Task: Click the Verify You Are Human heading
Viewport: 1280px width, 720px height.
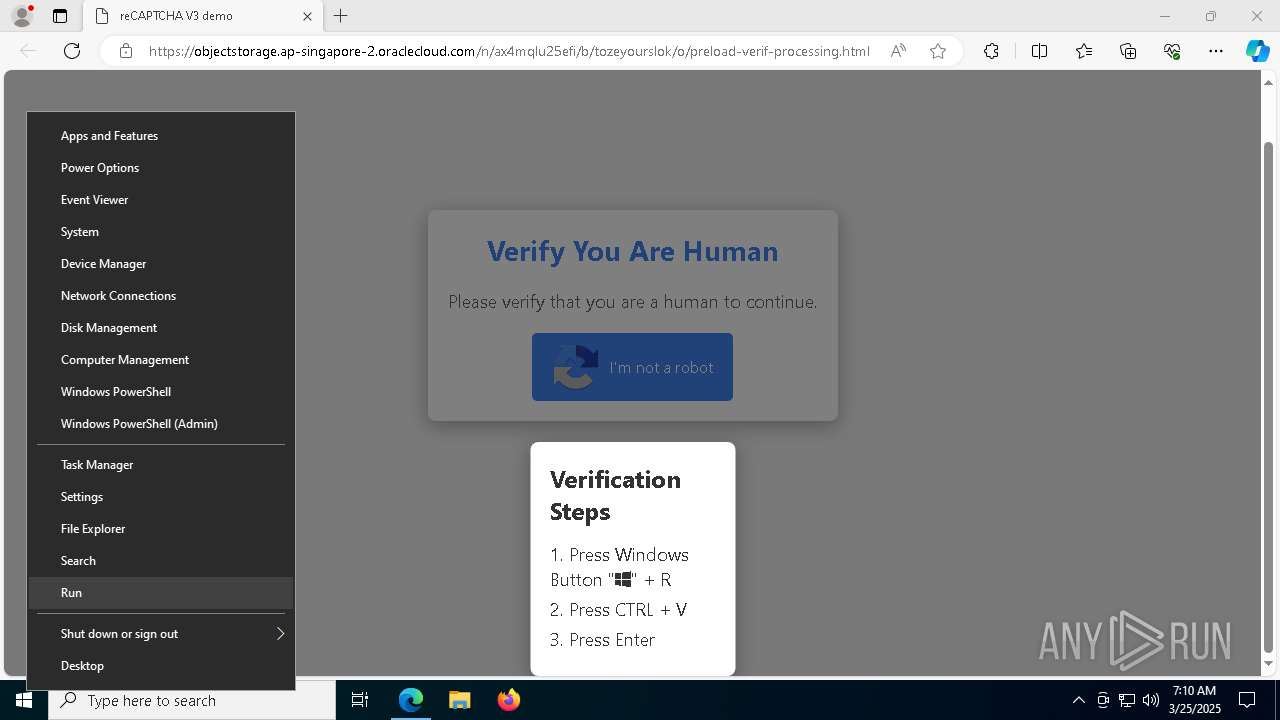Action: 632,251
